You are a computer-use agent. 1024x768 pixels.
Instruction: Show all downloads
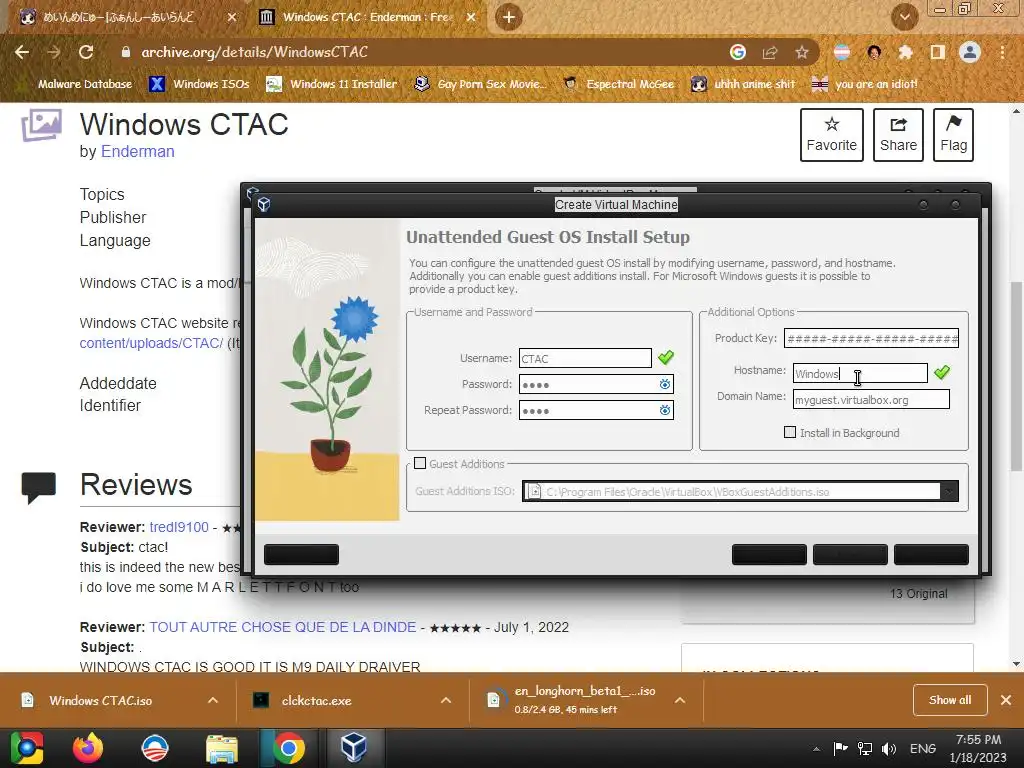click(x=950, y=700)
